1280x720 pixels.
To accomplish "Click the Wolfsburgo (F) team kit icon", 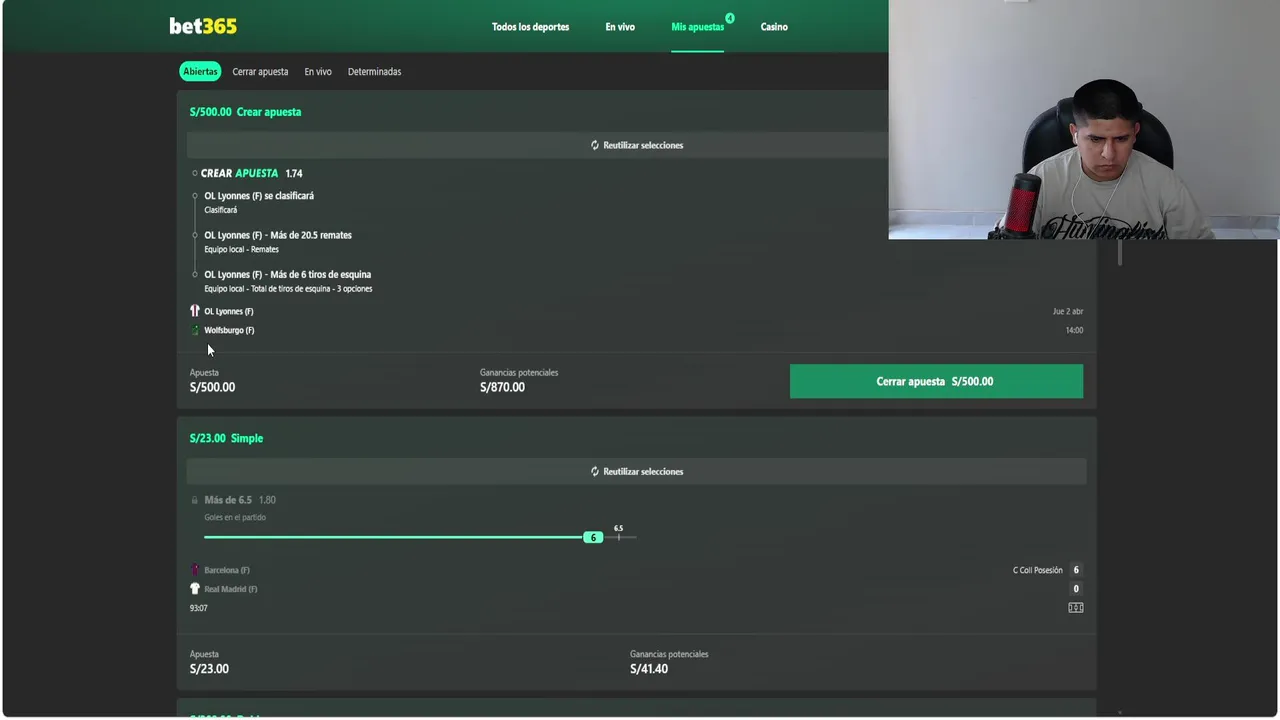I will pyautogui.click(x=195, y=330).
